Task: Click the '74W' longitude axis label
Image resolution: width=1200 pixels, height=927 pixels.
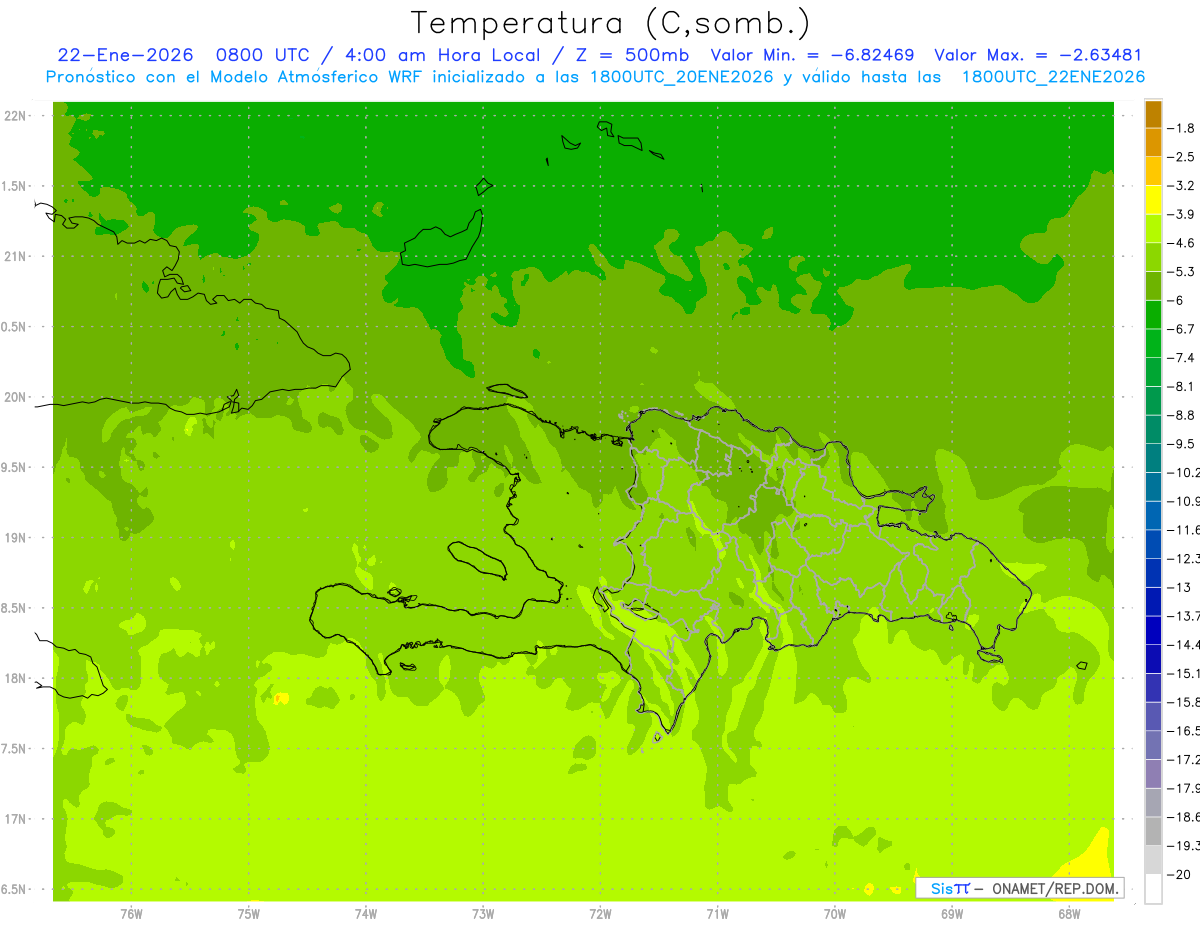Action: (365, 914)
